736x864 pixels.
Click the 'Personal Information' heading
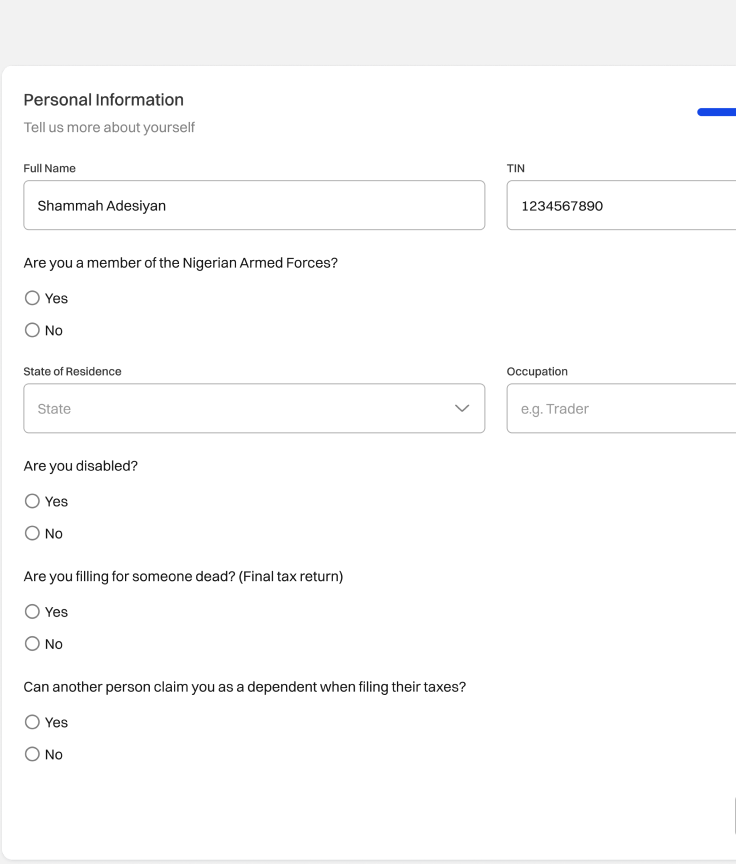[103, 100]
